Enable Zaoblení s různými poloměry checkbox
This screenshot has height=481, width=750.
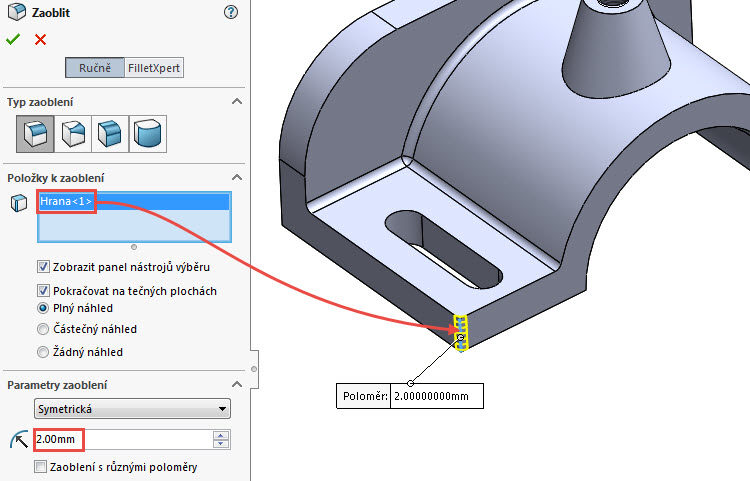point(41,467)
